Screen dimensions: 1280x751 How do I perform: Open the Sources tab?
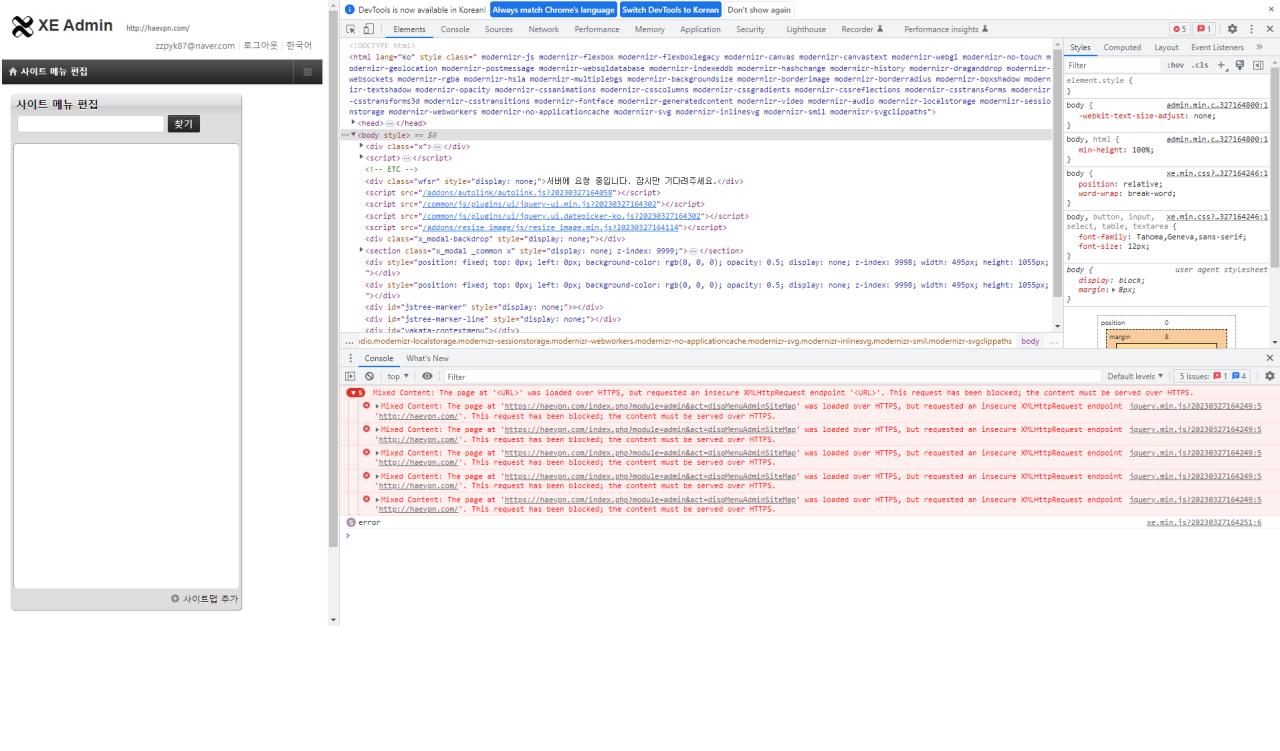tap(498, 30)
